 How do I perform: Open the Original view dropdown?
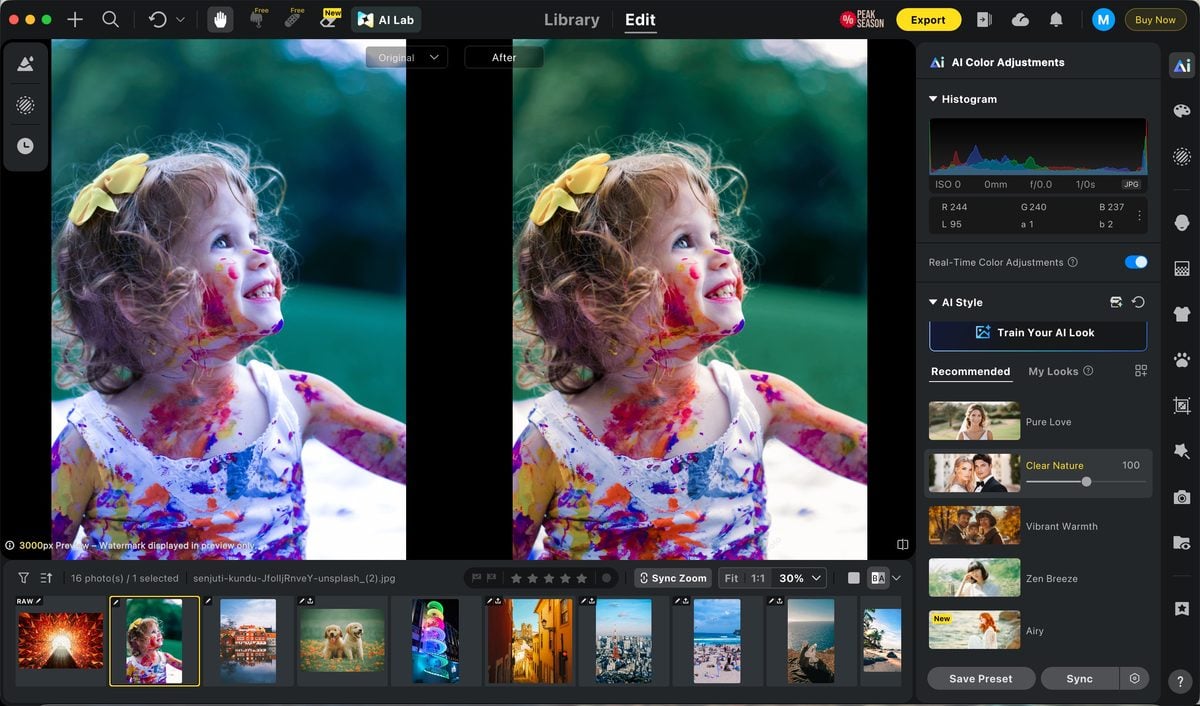click(x=406, y=57)
